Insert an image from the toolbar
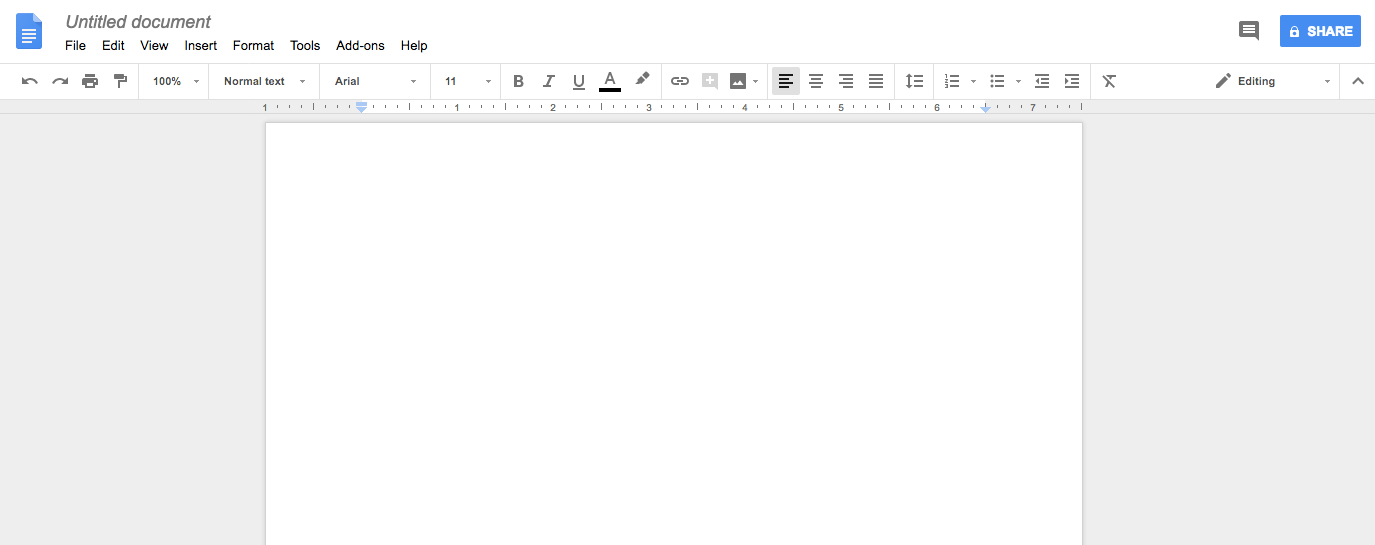The width and height of the screenshot is (1375, 545). 738,81
